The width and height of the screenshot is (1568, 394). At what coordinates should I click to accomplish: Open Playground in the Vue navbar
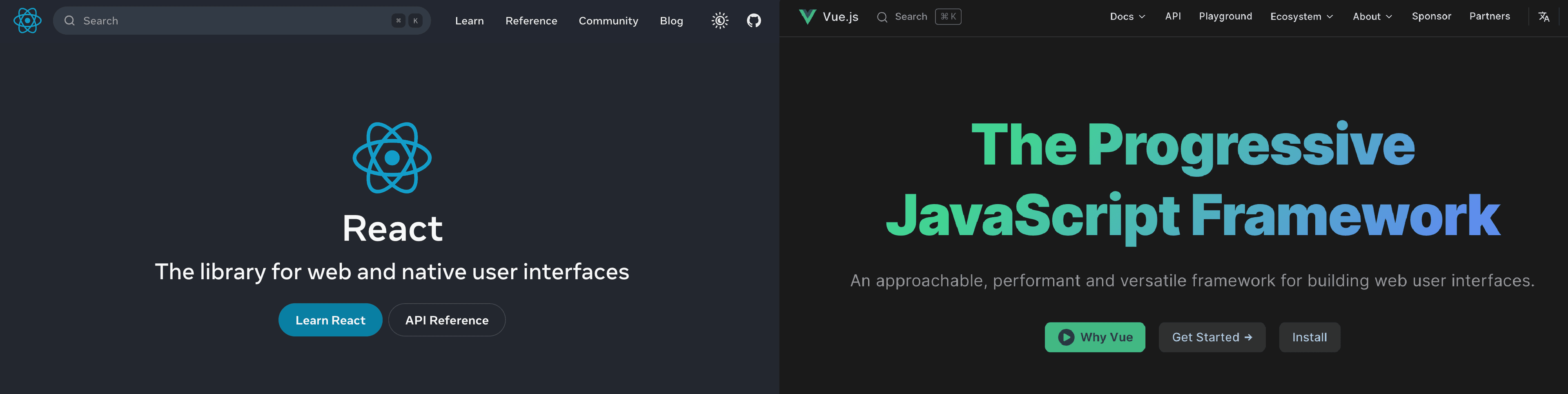point(1225,16)
